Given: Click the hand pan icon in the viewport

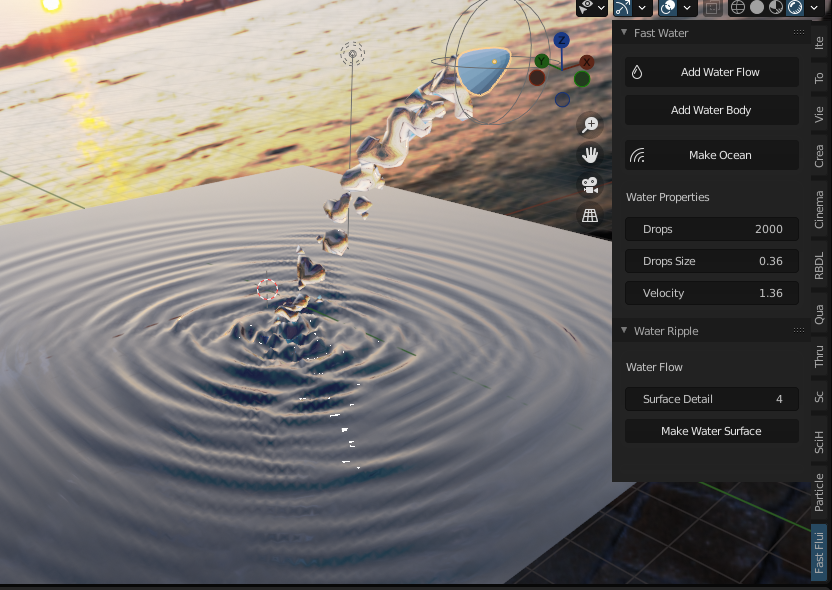Looking at the screenshot, I should [x=589, y=154].
